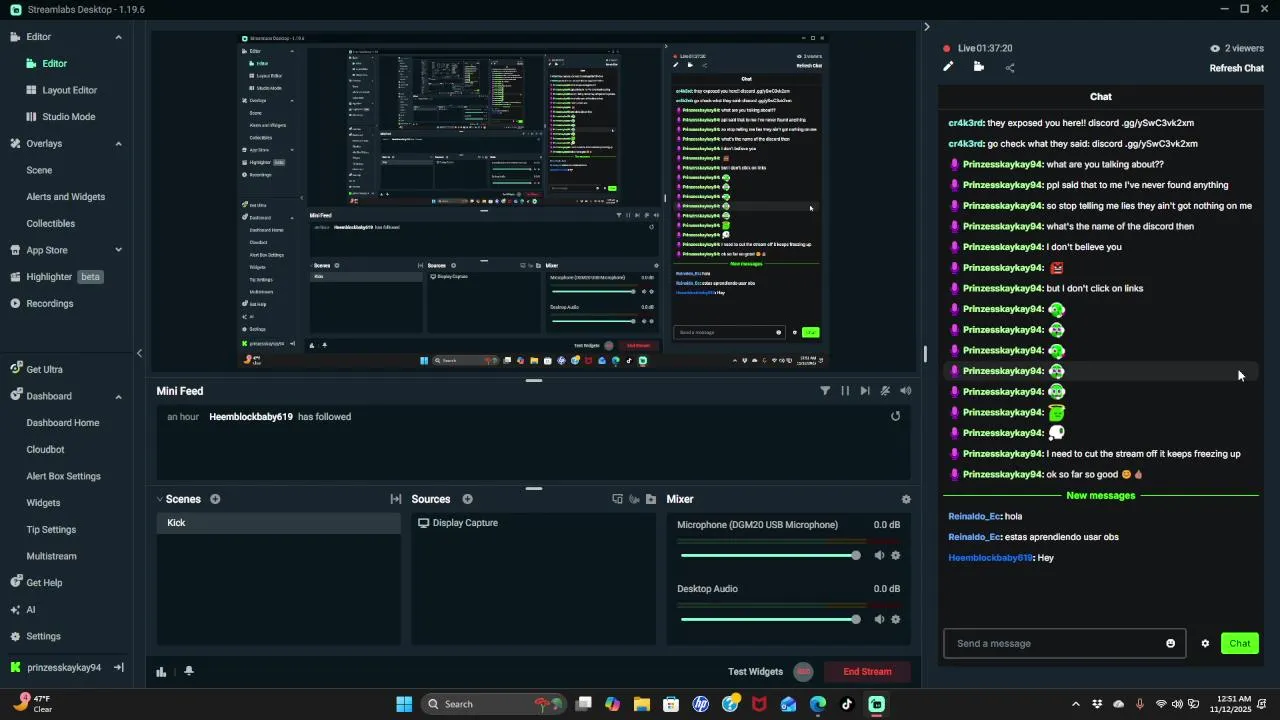Add a new source

point(467,499)
